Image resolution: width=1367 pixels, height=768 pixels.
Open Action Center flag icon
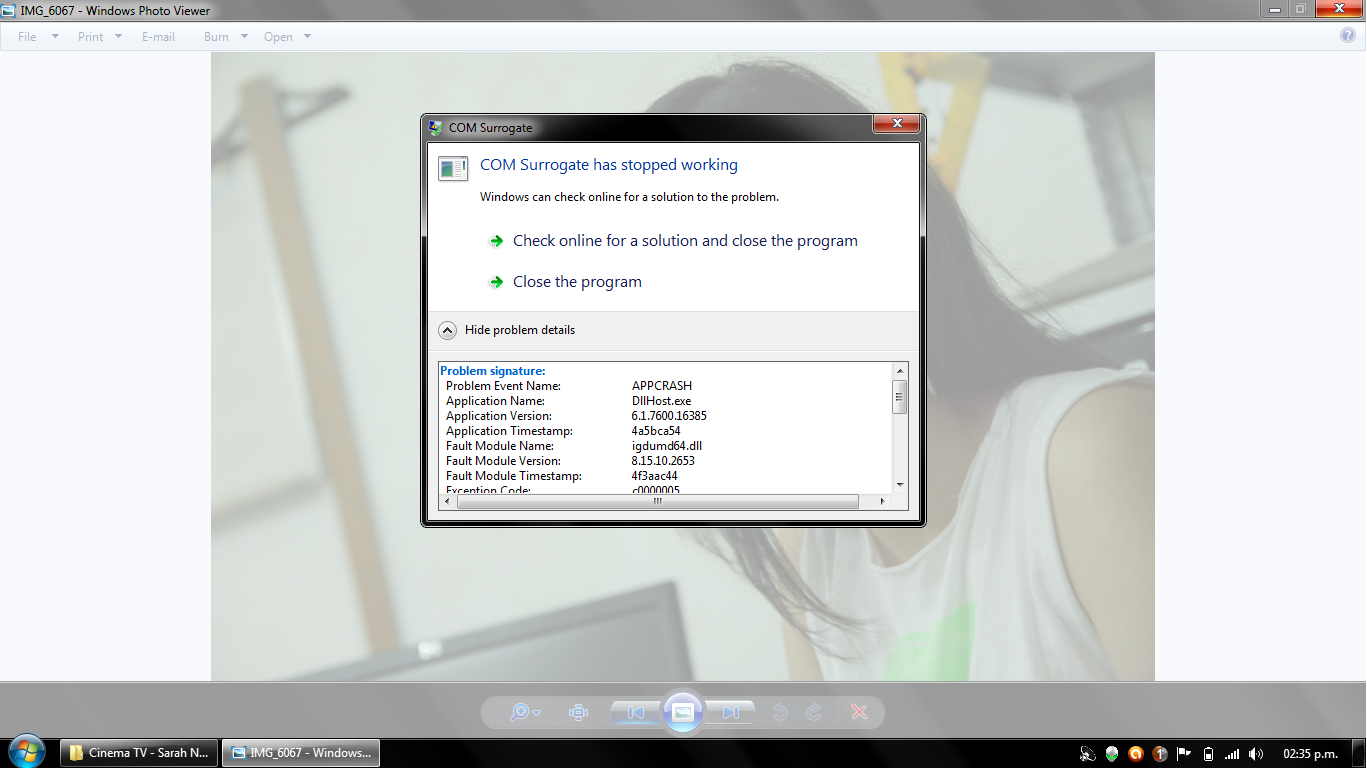tap(1184, 754)
